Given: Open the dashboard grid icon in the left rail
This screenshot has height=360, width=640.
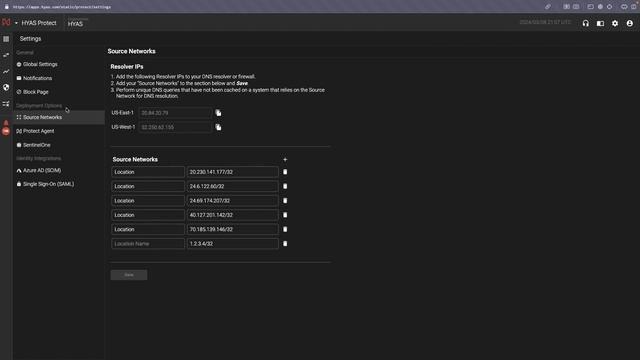Looking at the screenshot, I should [6, 39].
